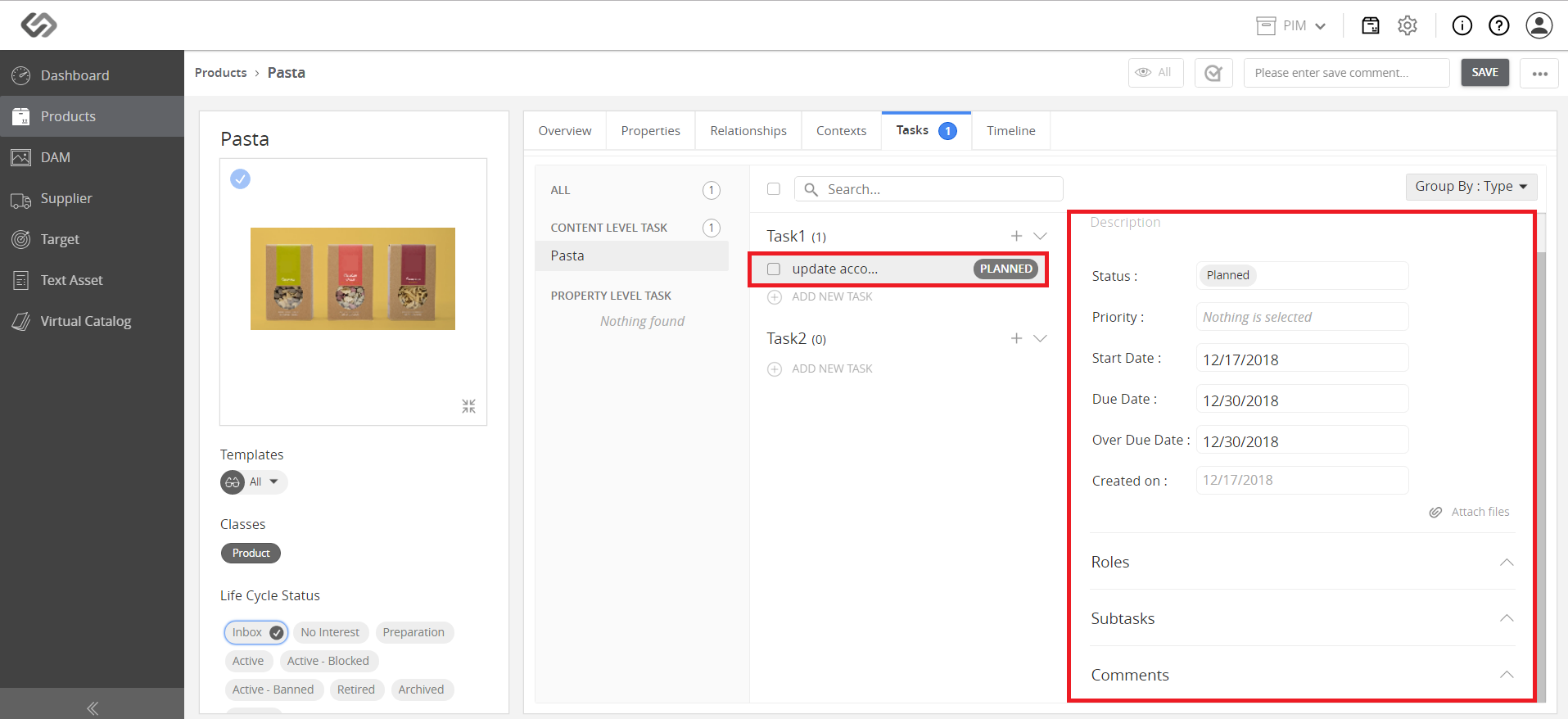Image resolution: width=1568 pixels, height=719 pixels.
Task: Toggle the select-all tasks checkbox
Action: point(773,189)
